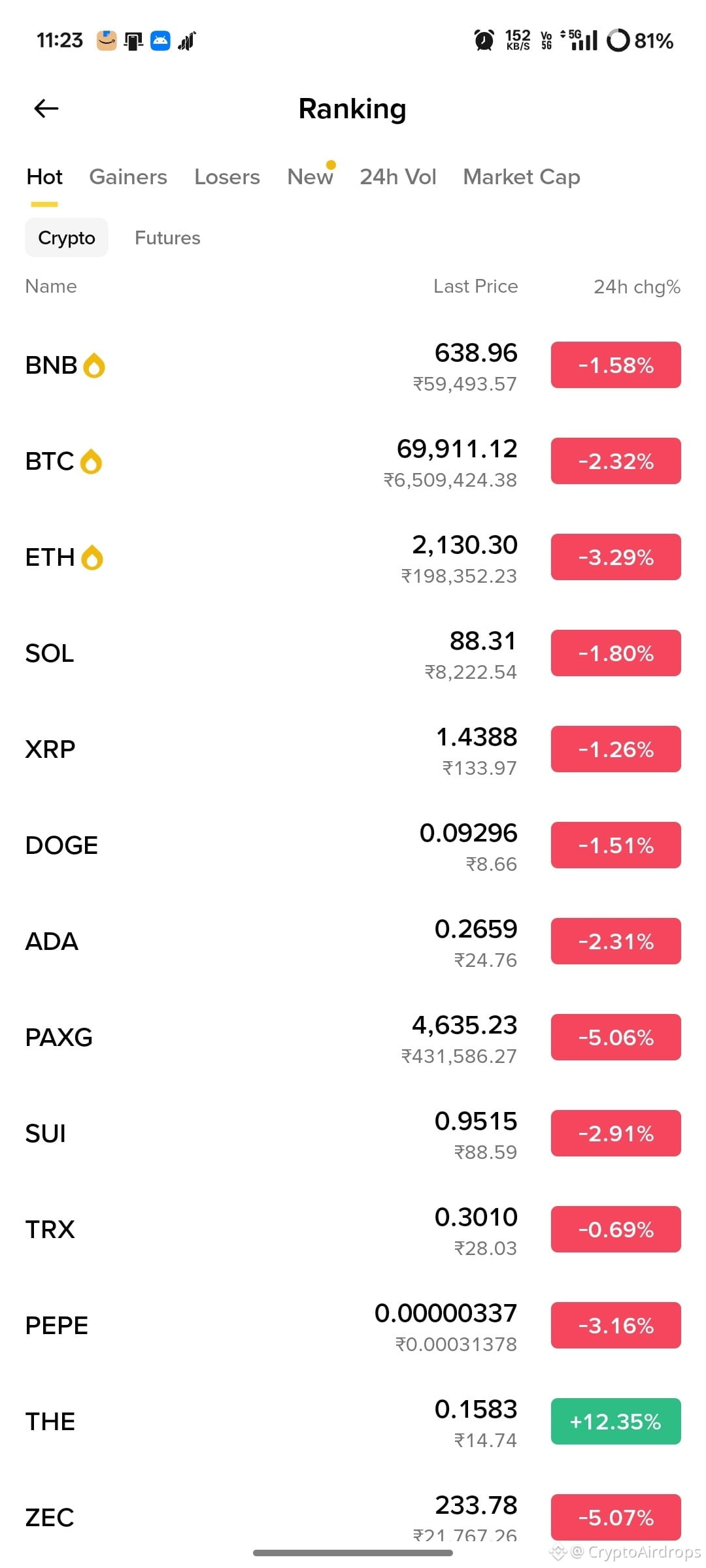Tap the back arrow icon

46,108
